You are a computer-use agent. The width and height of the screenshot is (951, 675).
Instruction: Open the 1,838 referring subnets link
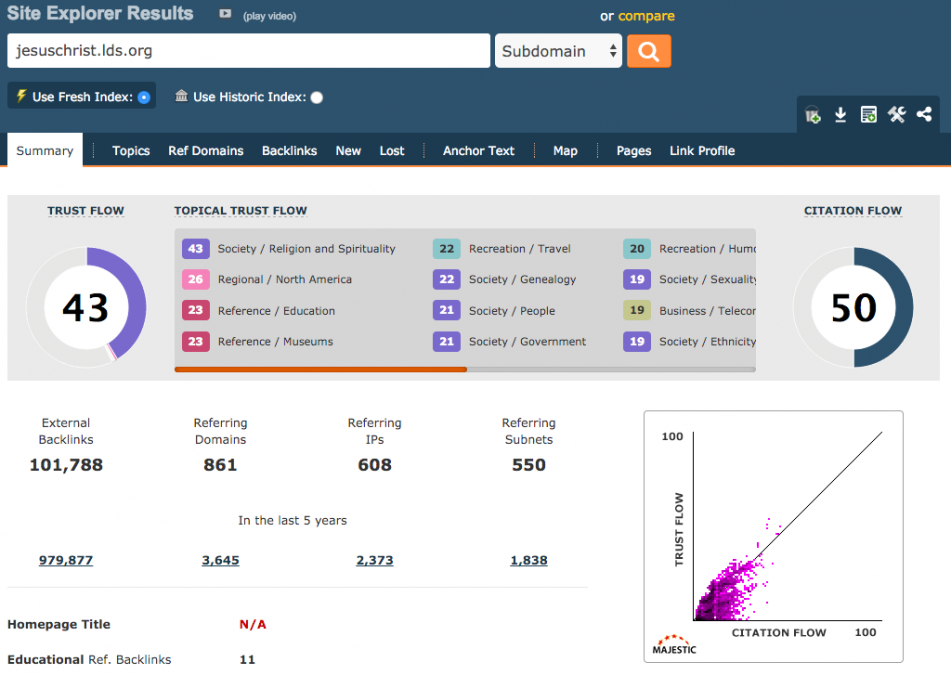click(x=529, y=560)
